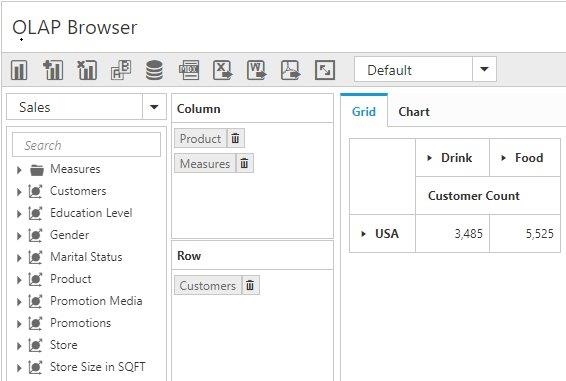Expand the Drink column header
This screenshot has width=566, height=381.
coord(429,158)
